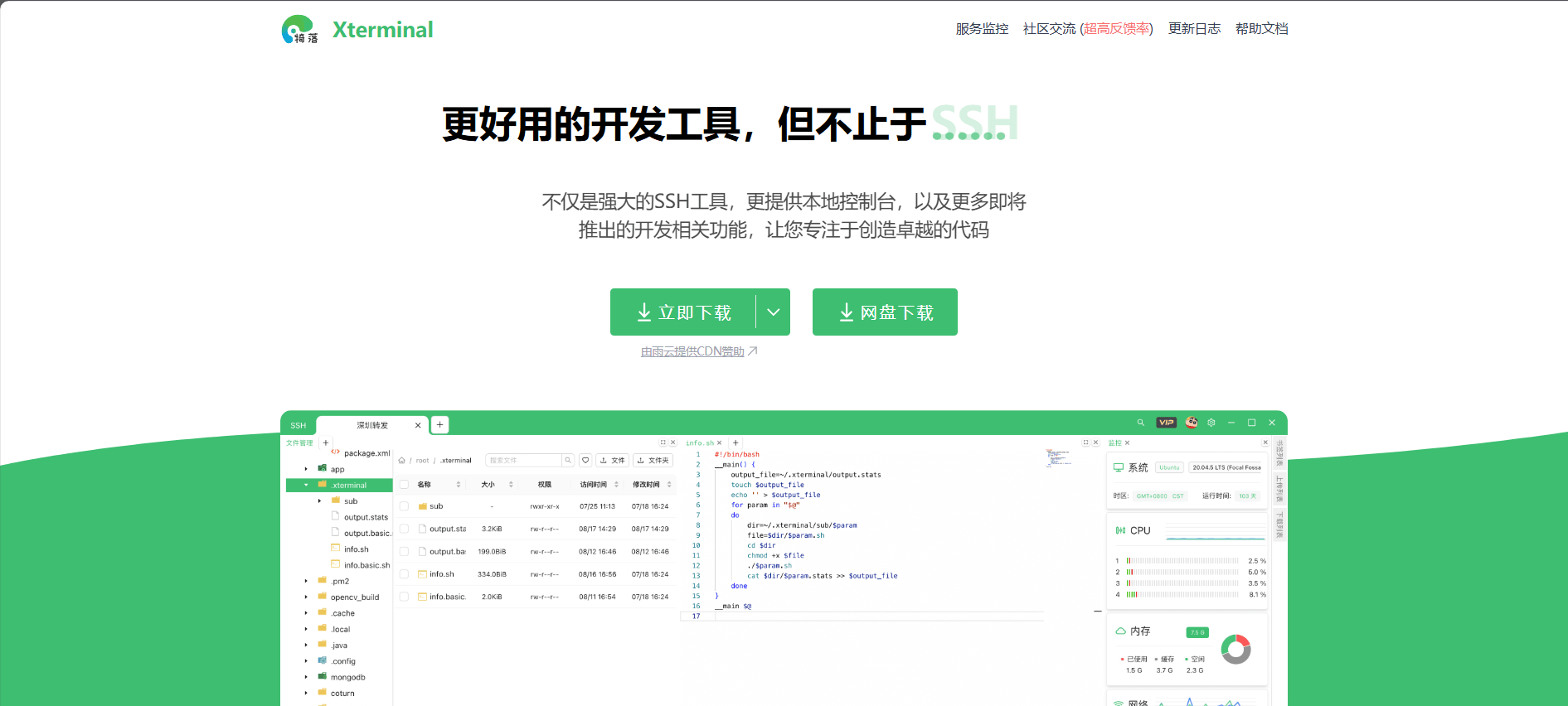
Task: Click the 搜索文件 search input field
Action: (524, 460)
